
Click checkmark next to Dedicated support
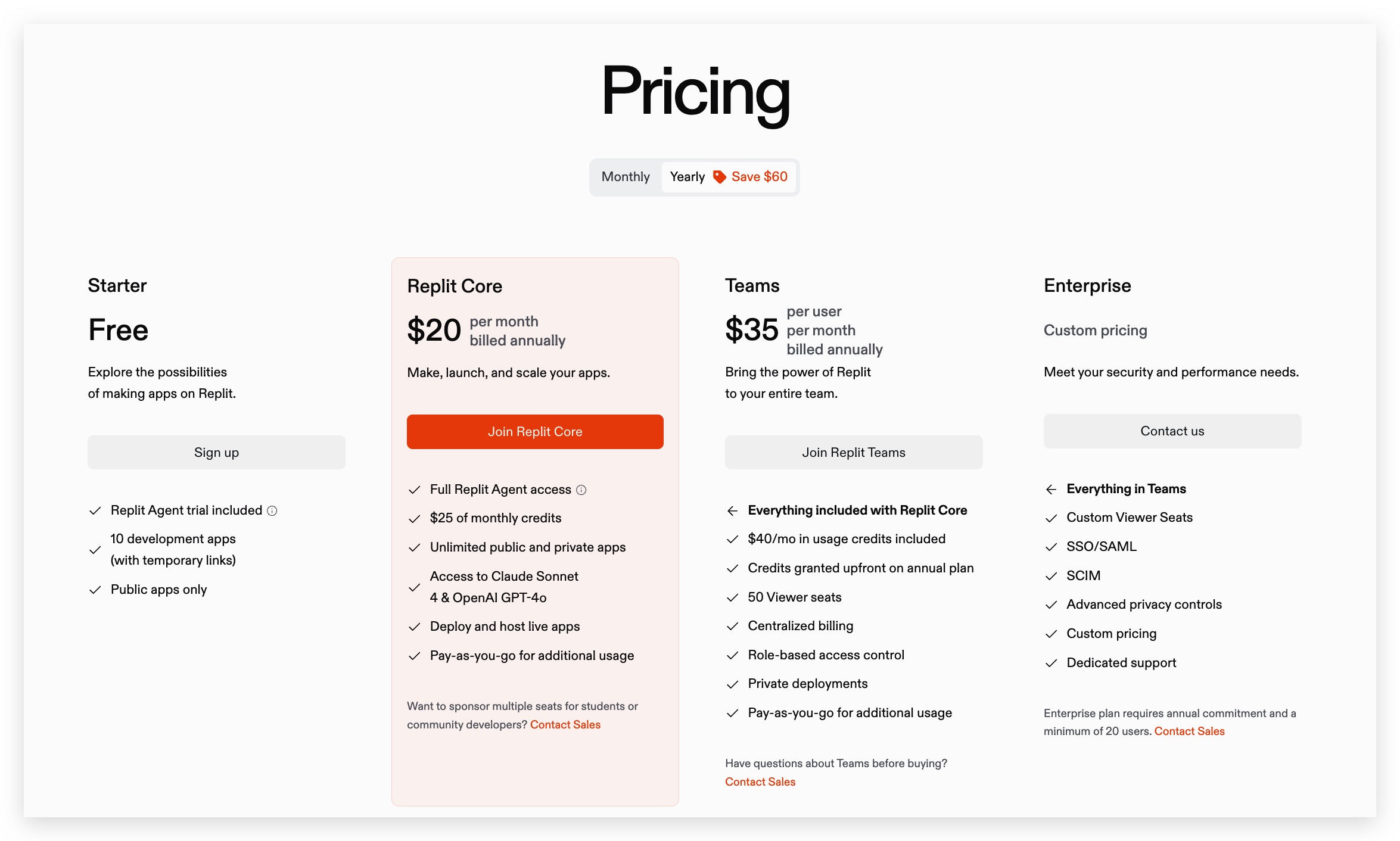point(1051,664)
